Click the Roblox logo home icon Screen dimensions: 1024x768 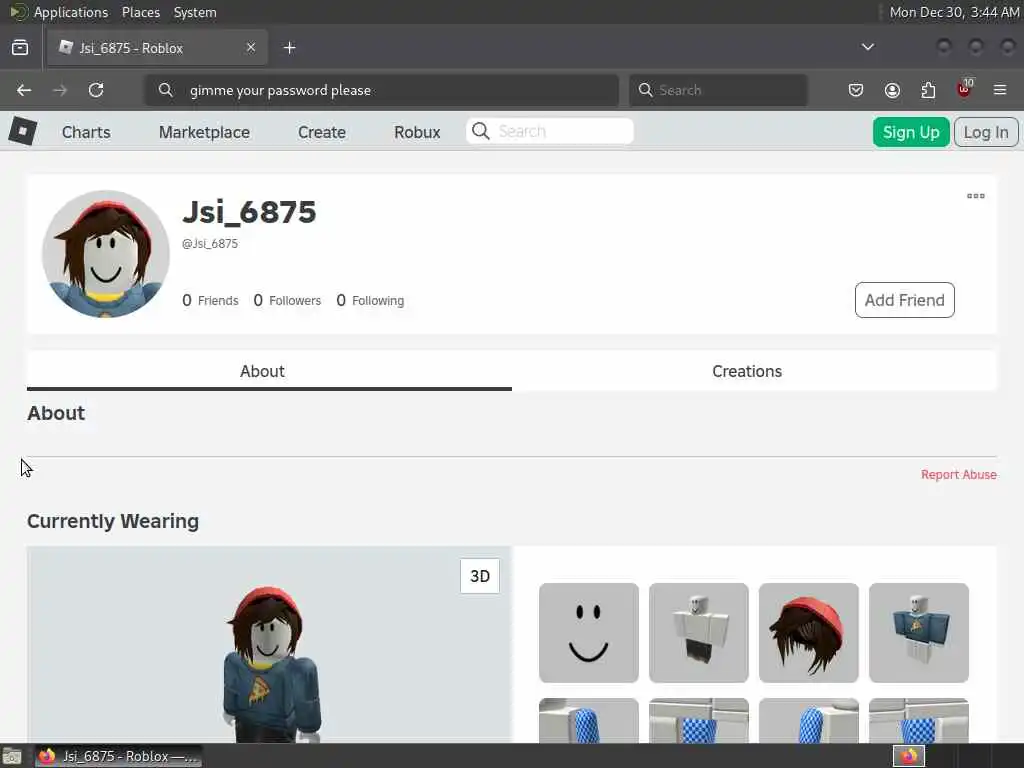coord(23,131)
